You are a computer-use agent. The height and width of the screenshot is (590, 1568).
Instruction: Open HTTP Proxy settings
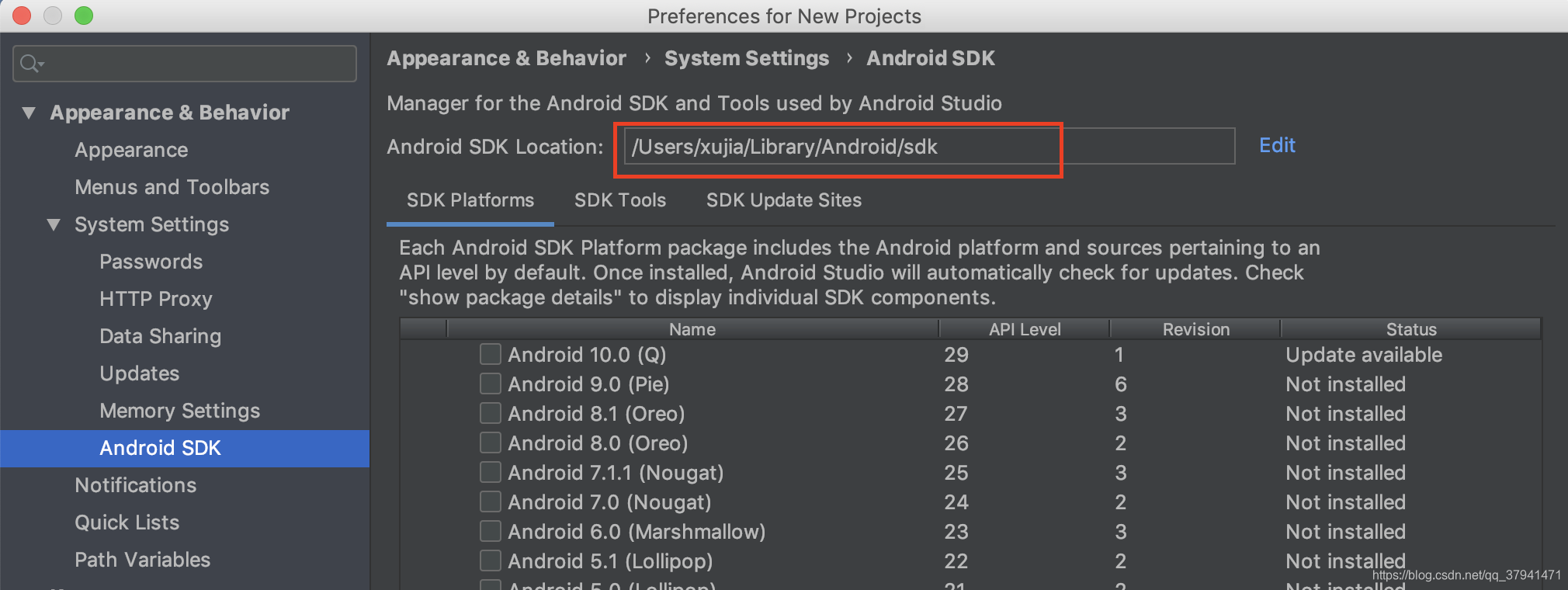tap(156, 299)
